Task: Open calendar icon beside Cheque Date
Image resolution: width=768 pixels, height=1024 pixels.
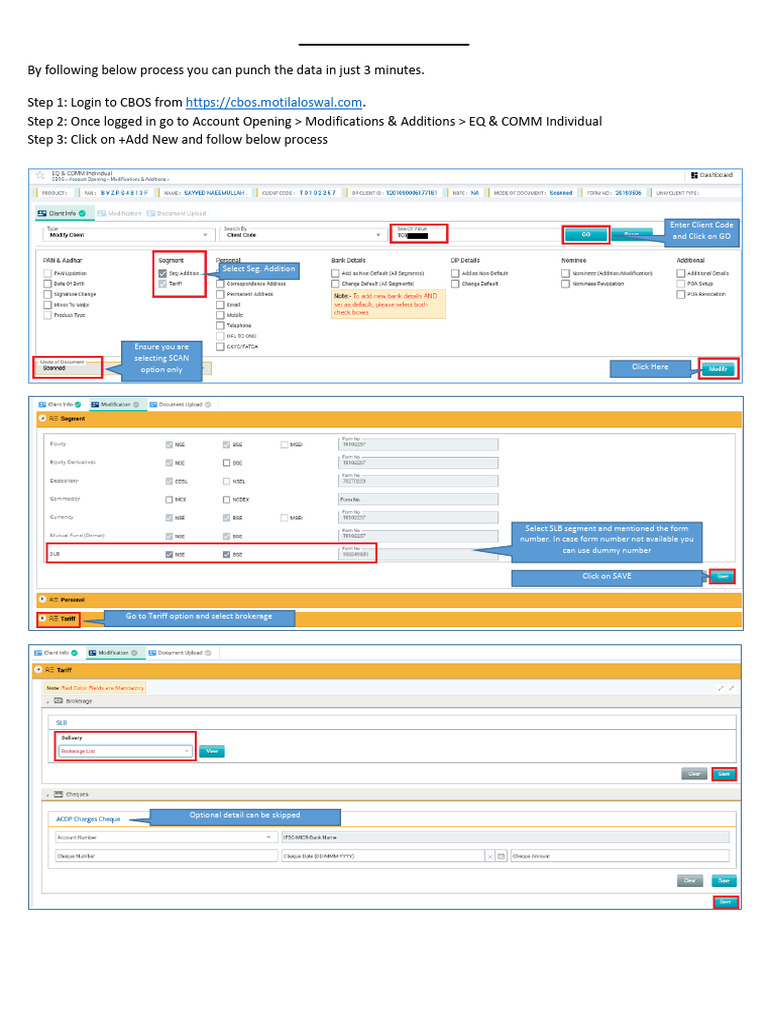Action: tap(502, 856)
